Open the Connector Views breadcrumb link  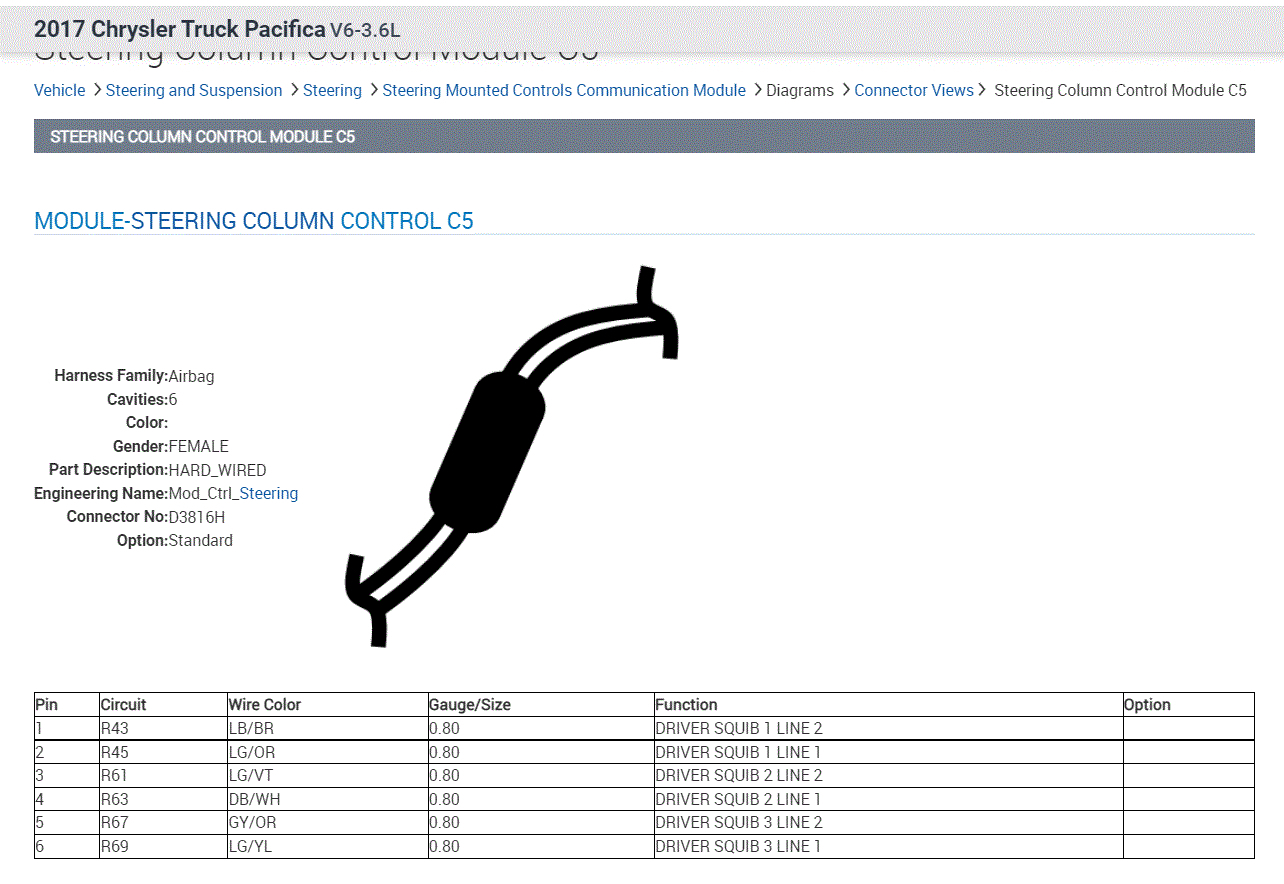coord(914,90)
